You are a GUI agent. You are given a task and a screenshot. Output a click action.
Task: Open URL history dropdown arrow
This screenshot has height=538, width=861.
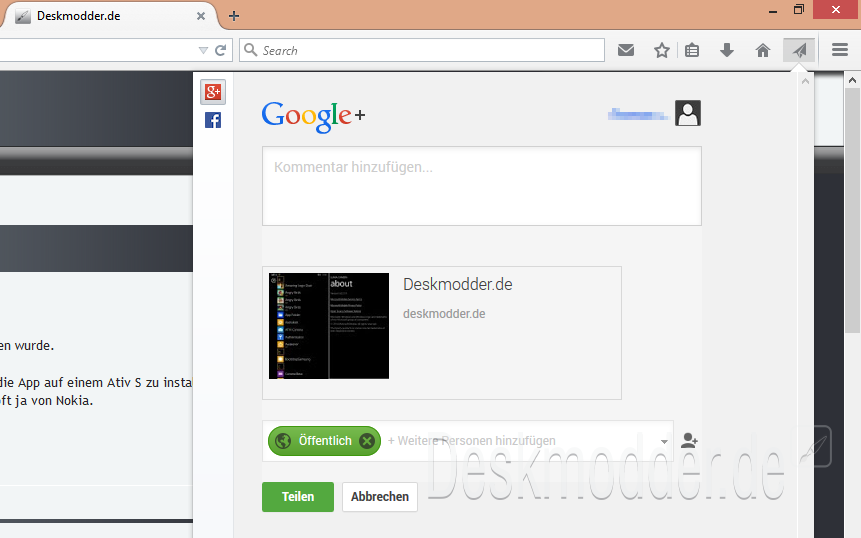tap(203, 51)
